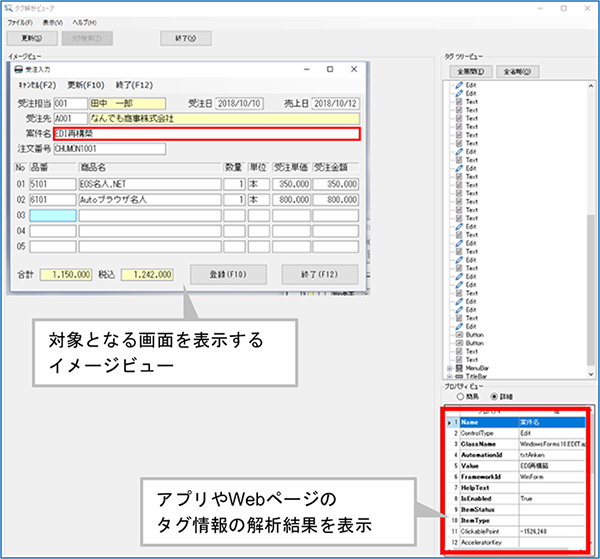Click the 全展開 button above tag tree
This screenshot has width=600, height=559.
[470, 71]
